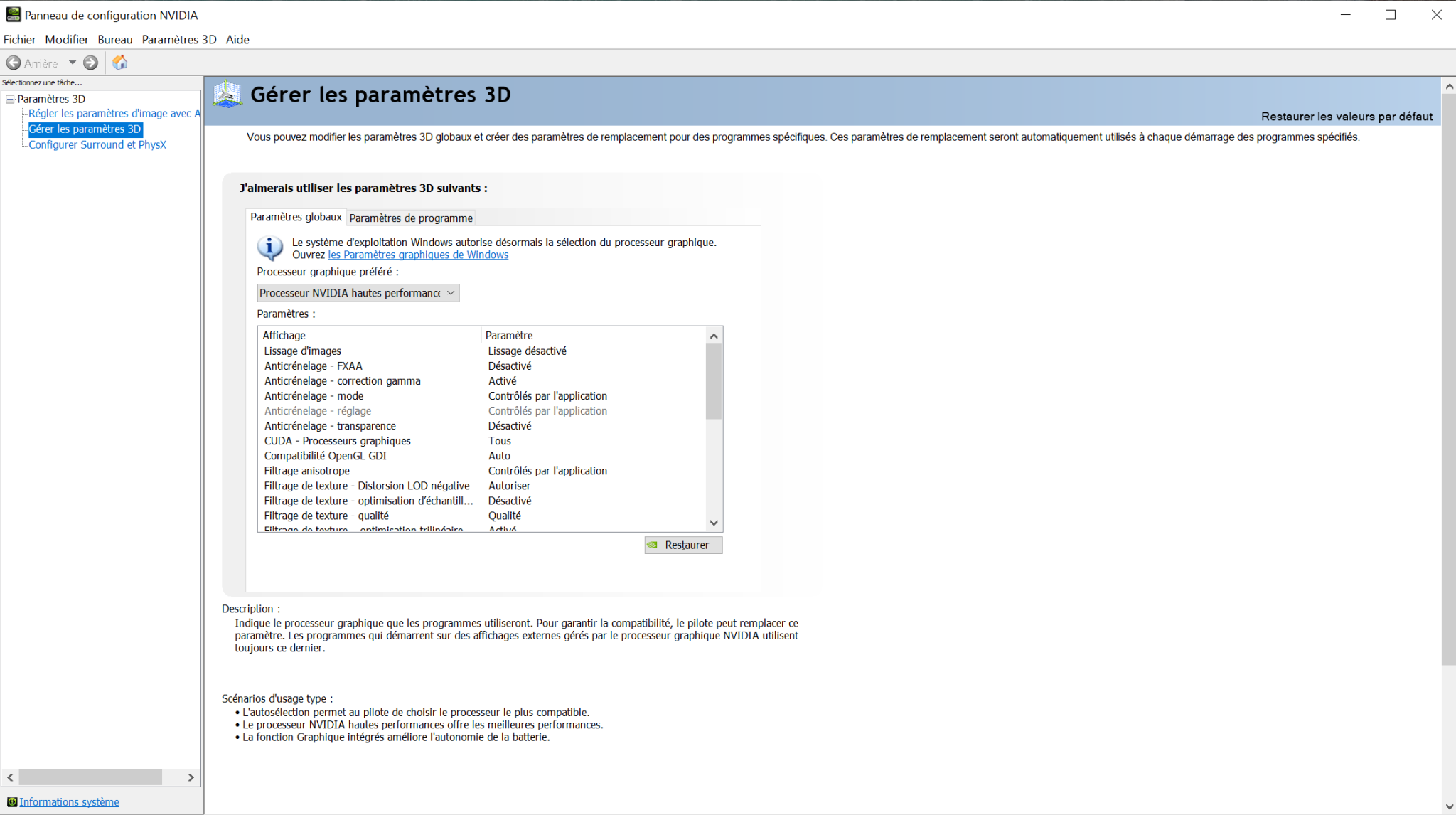This screenshot has width=1456, height=815.
Task: Click the blue information icon
Action: click(269, 248)
